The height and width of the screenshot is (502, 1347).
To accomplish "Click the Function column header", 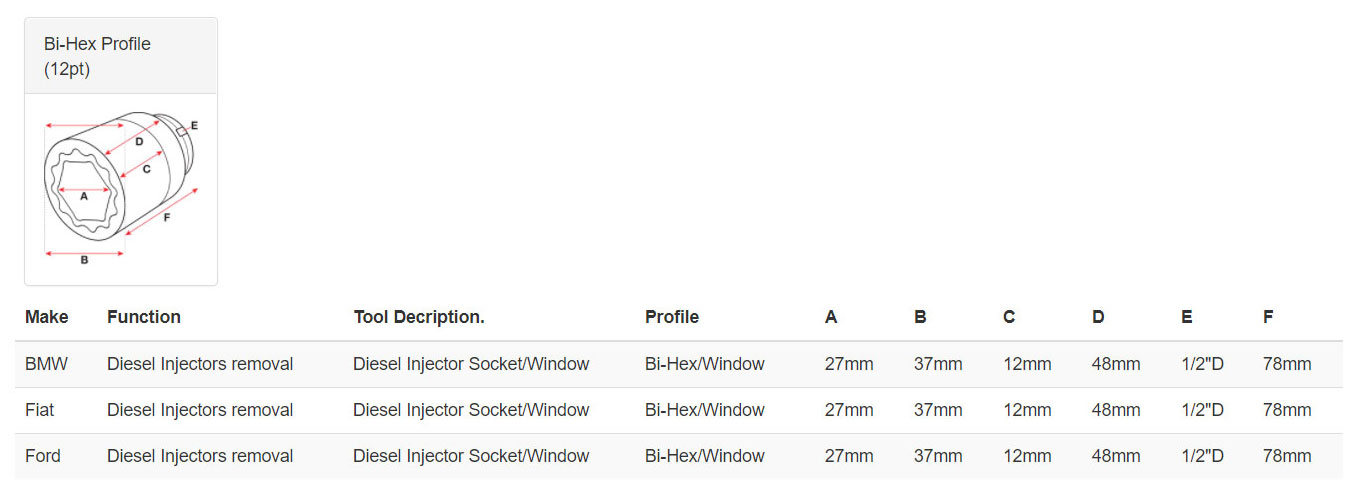I will click(144, 317).
